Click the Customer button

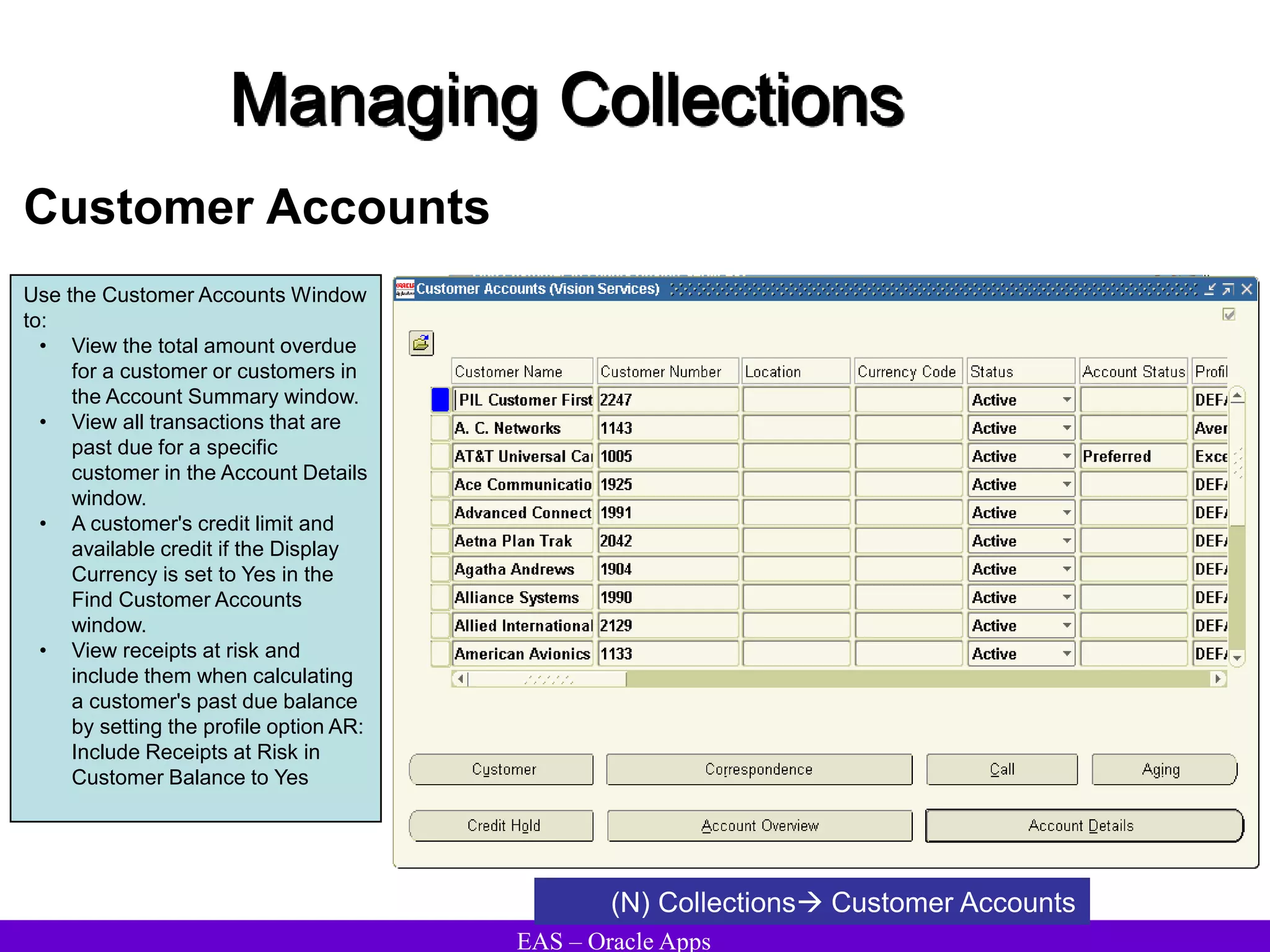(x=501, y=769)
